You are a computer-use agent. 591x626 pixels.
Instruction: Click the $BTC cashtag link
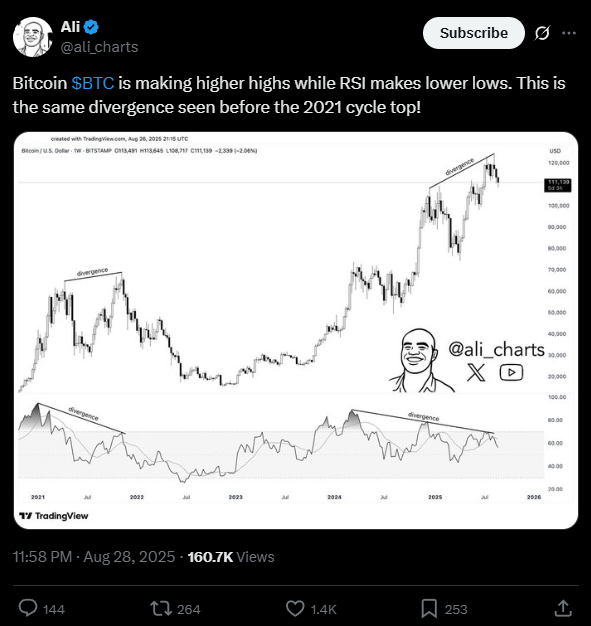93,83
